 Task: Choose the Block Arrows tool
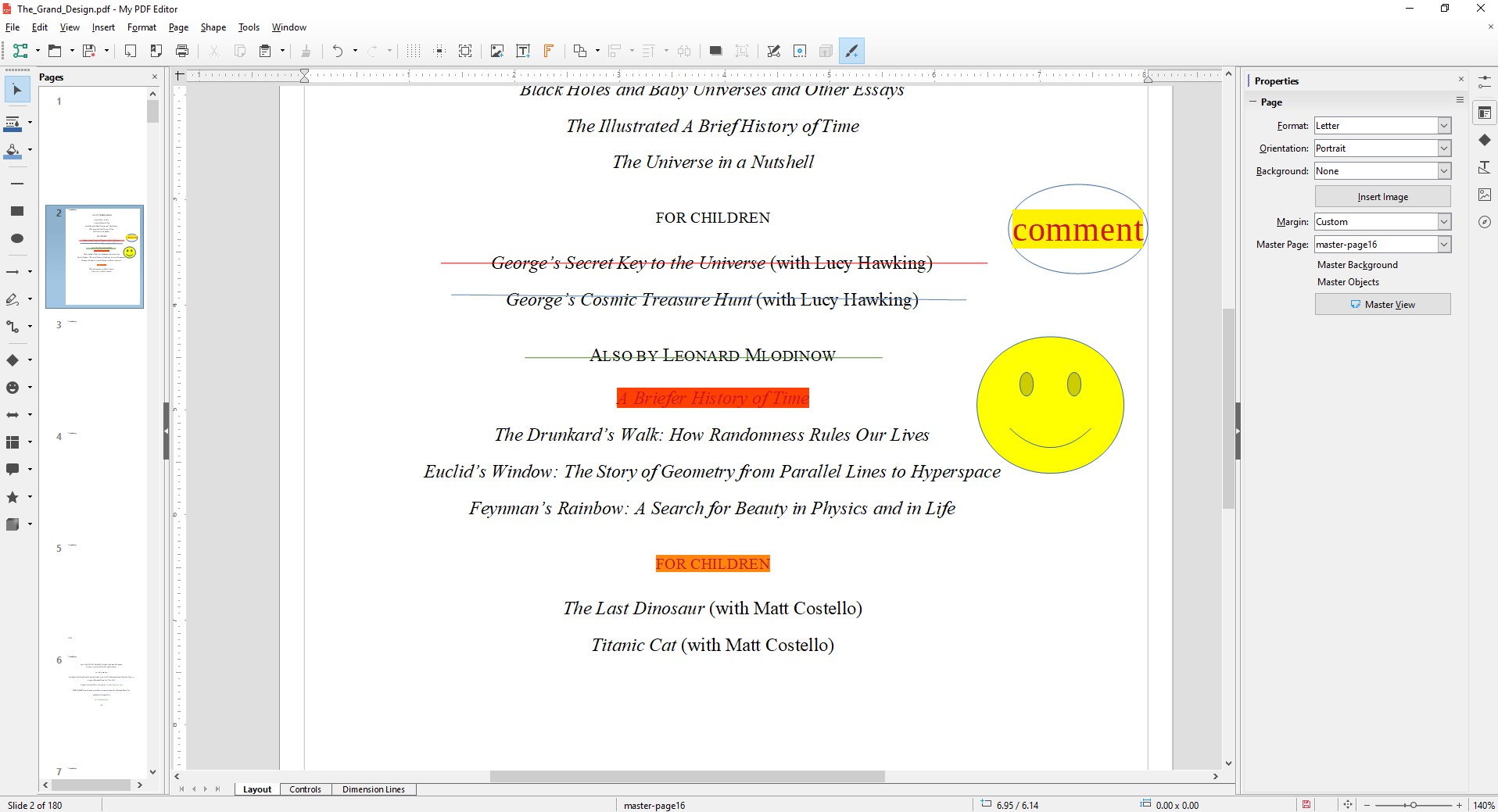[x=13, y=415]
